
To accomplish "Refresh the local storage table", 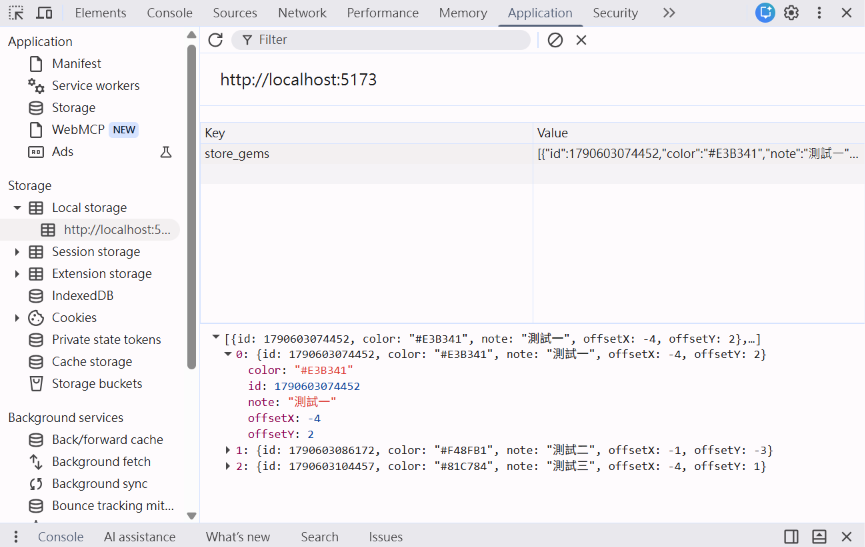I will click(x=215, y=40).
